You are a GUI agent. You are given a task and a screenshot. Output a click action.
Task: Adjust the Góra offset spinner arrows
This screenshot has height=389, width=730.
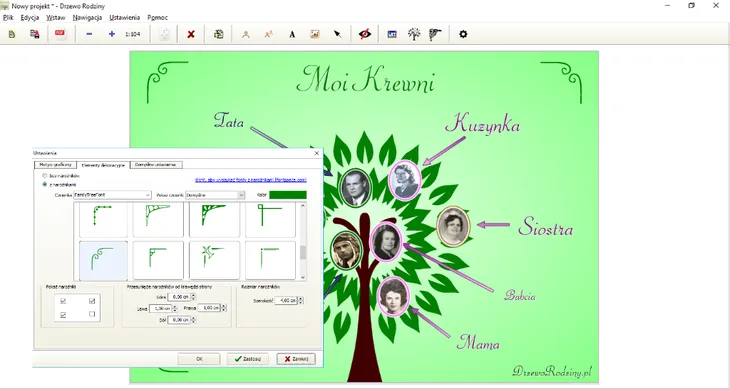194,296
